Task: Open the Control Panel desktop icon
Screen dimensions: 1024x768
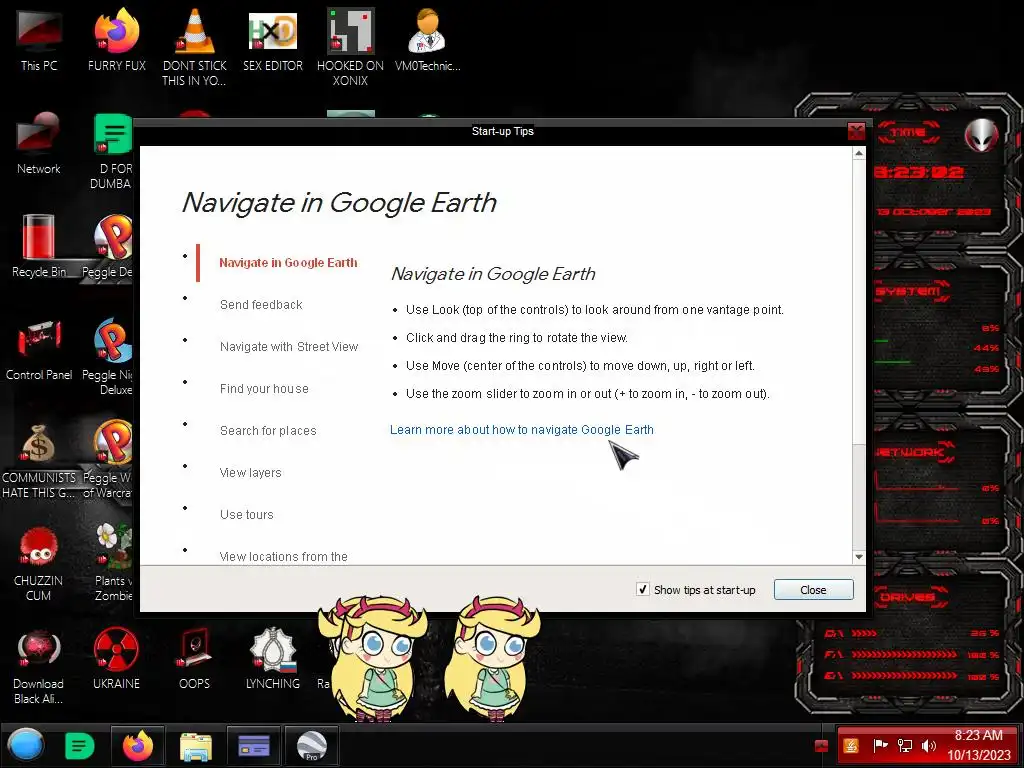Action: coord(39,349)
